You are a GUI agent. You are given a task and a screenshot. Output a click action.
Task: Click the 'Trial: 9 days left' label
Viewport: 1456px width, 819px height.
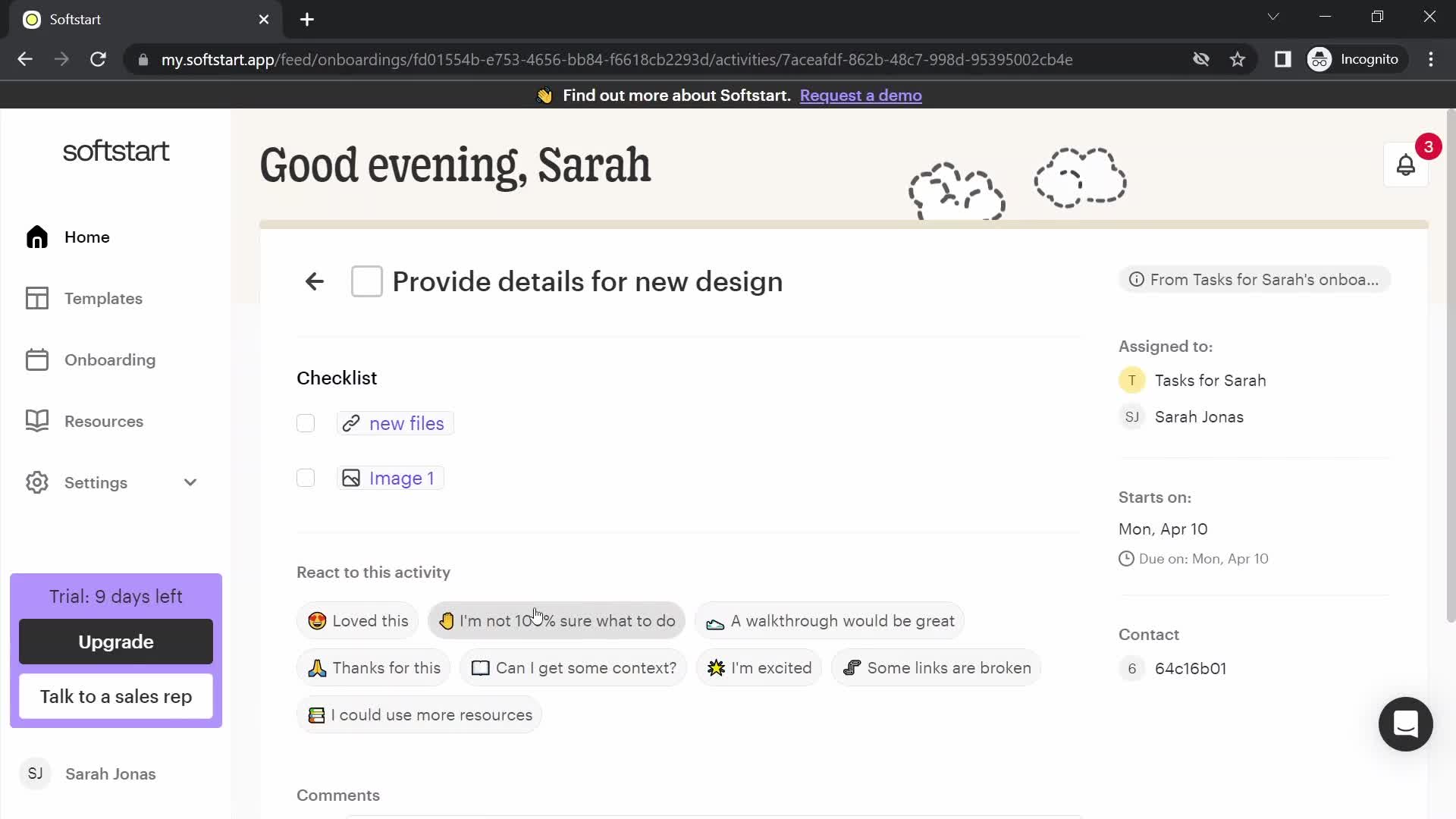pyautogui.click(x=116, y=597)
